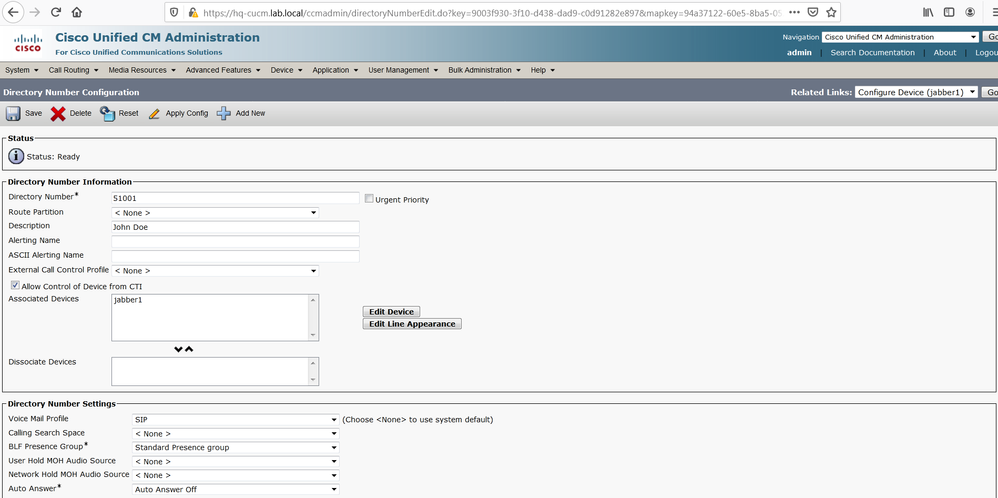Viewport: 998px width, 498px height.
Task: Click the Save disk icon
Action: [x=13, y=113]
